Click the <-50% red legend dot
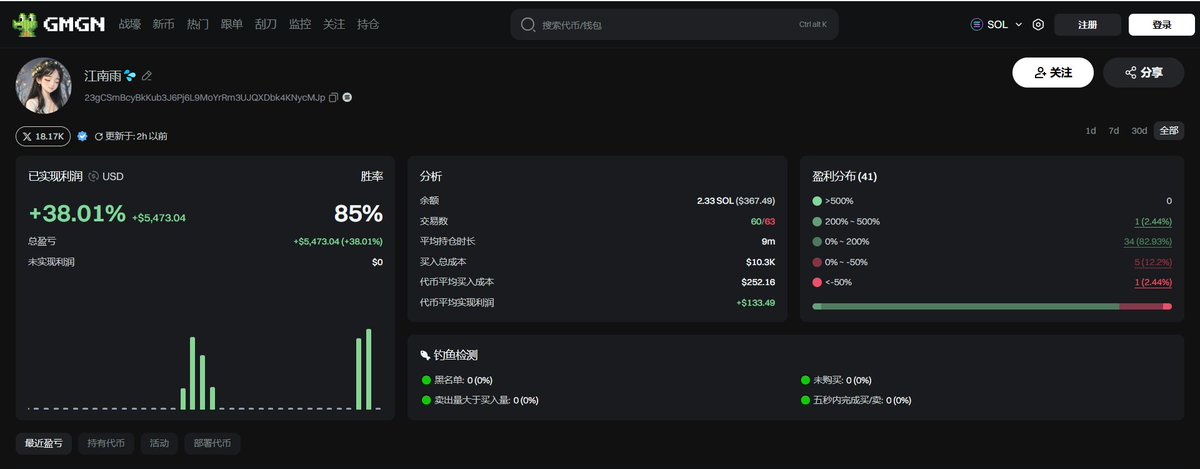The height and width of the screenshot is (469, 1200). (817, 282)
